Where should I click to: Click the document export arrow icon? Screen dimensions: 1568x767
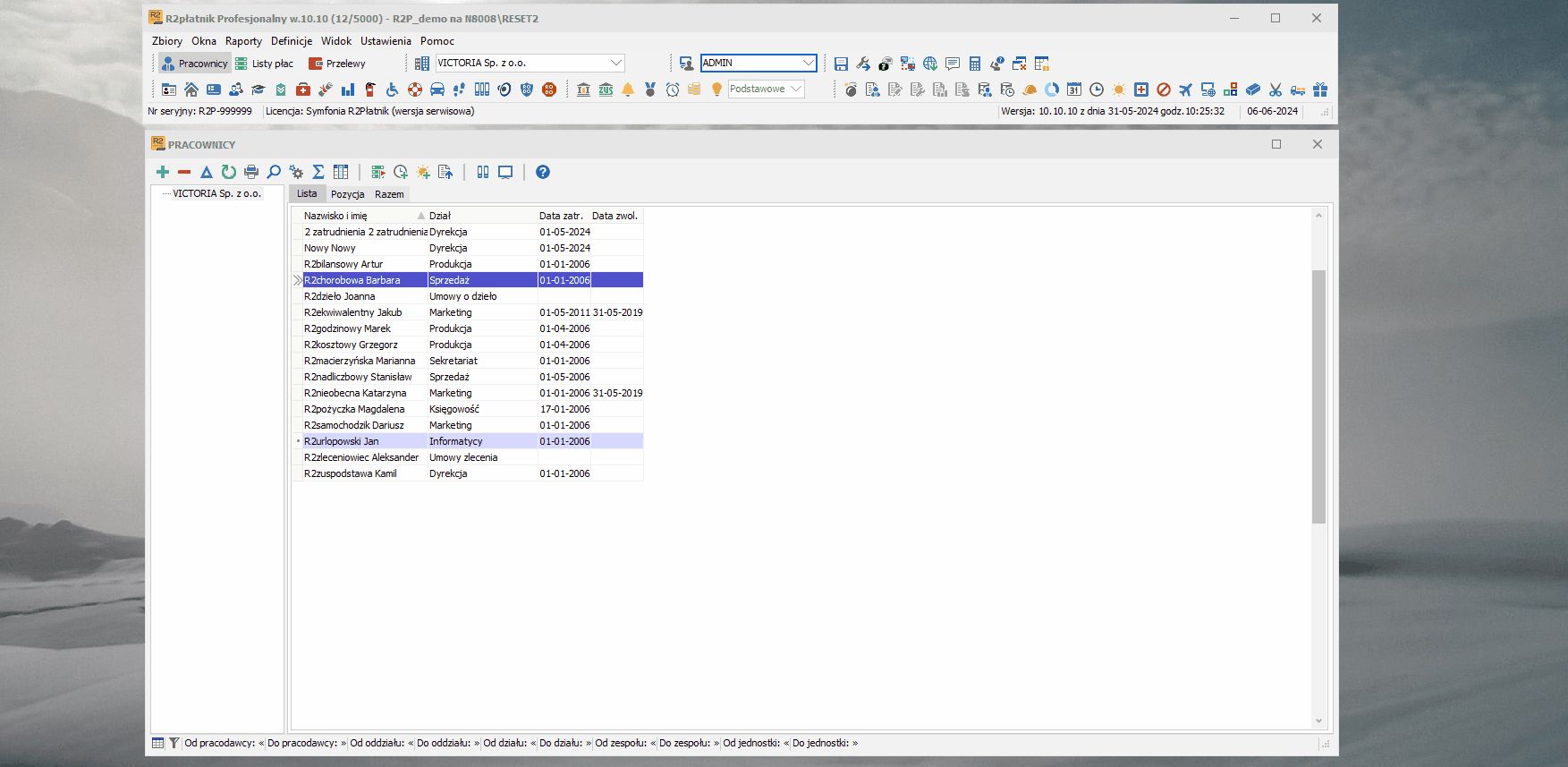445,172
